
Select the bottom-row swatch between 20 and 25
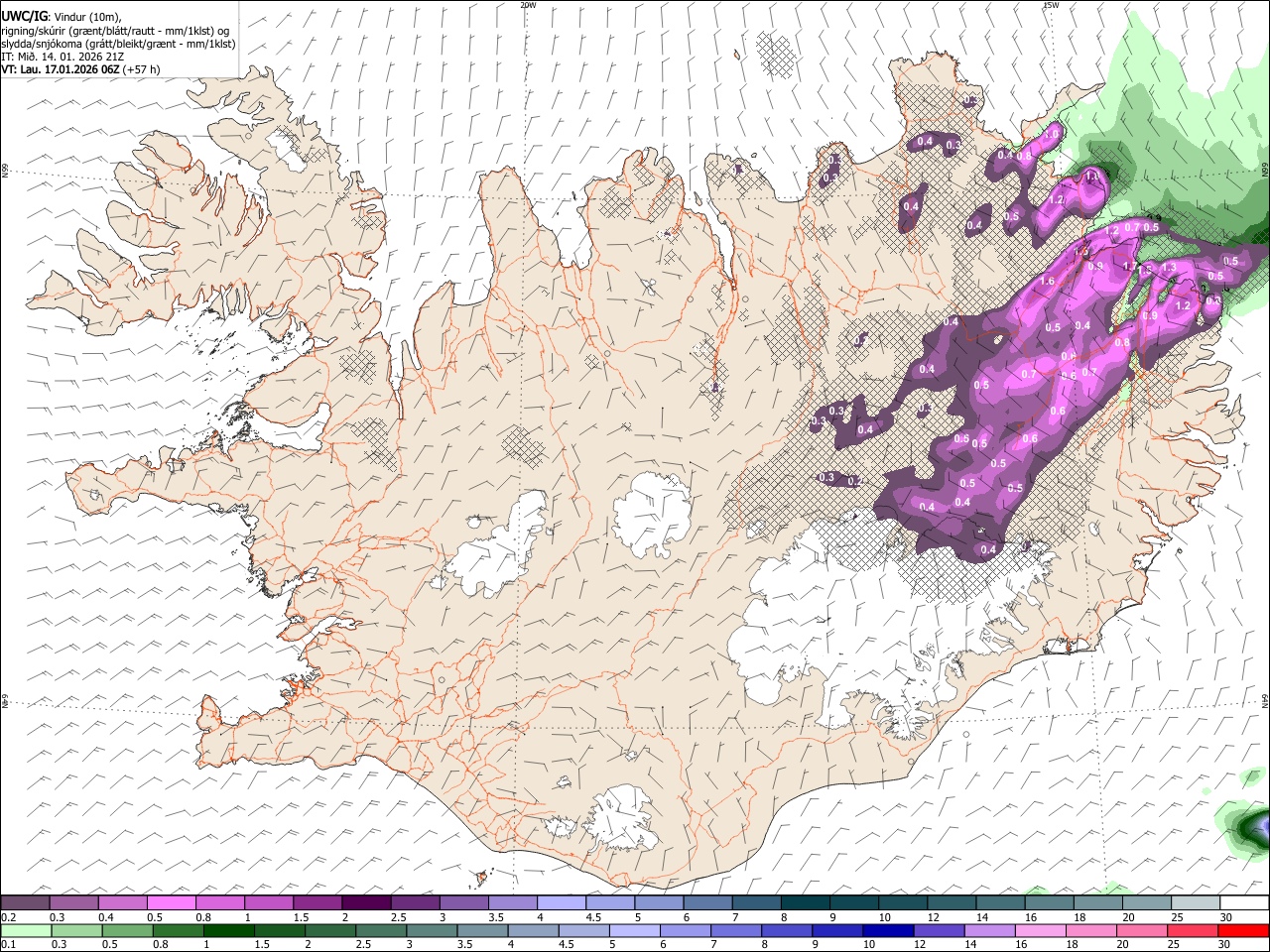click(1141, 930)
